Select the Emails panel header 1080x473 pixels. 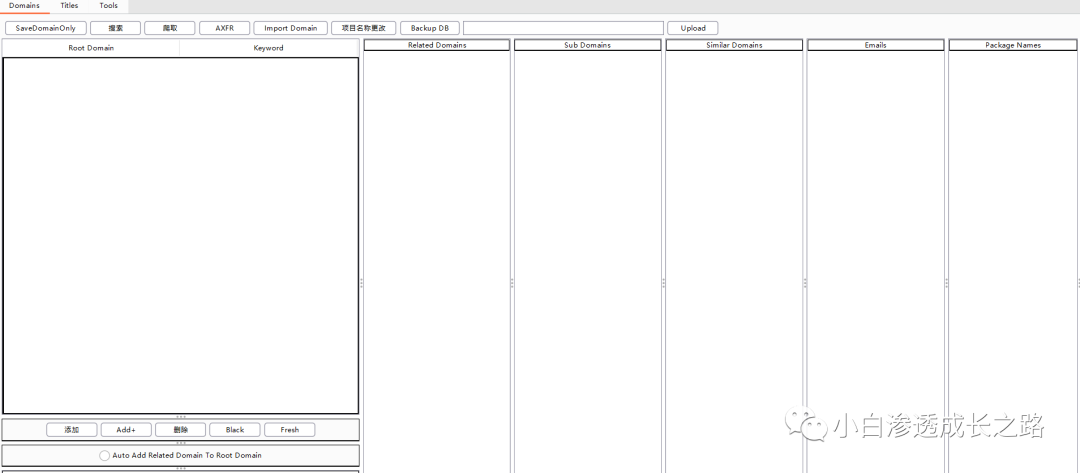pyautogui.click(x=875, y=45)
